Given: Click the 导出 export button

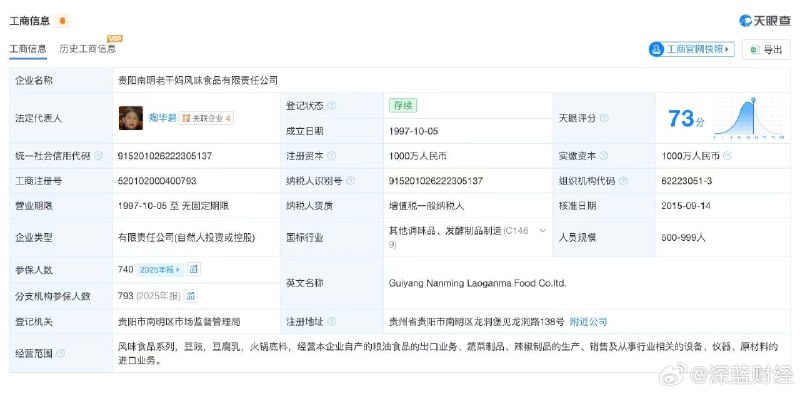Looking at the screenshot, I should pyautogui.click(x=766, y=50).
